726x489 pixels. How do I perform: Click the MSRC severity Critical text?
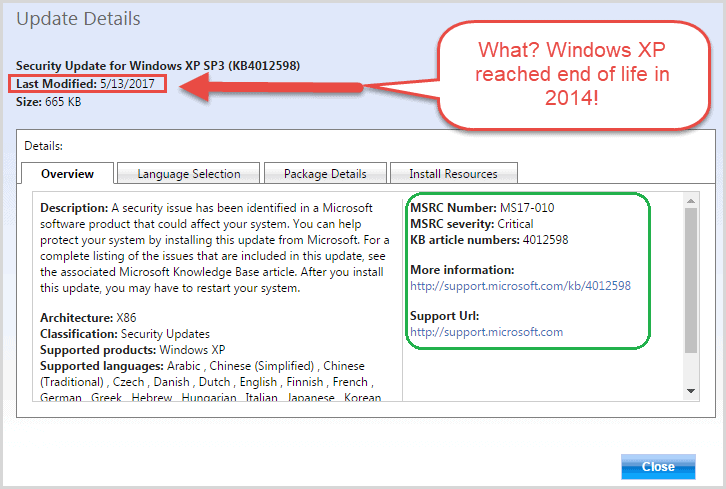click(x=472, y=224)
